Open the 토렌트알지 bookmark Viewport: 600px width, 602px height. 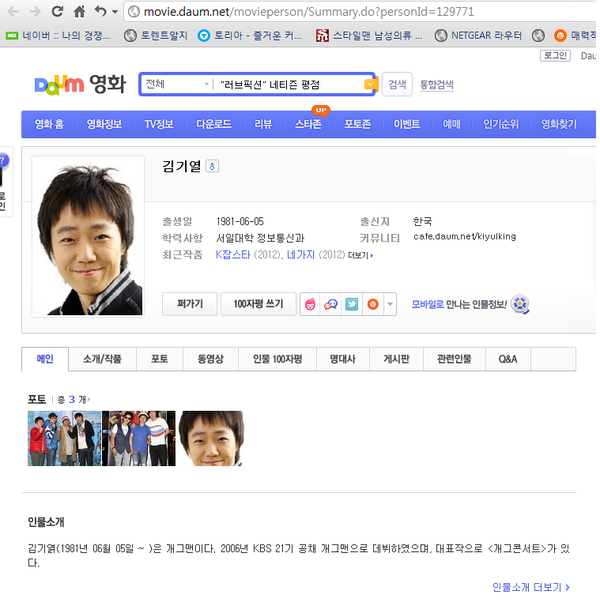(x=156, y=36)
